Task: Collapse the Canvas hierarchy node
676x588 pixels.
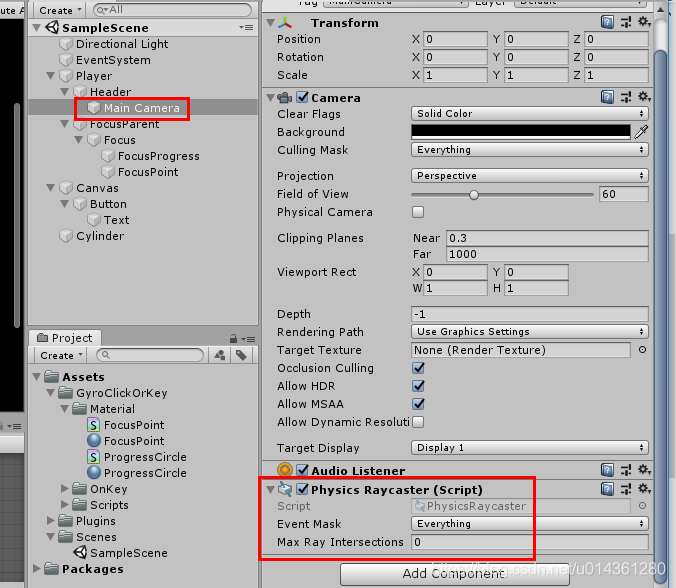Action: pos(50,188)
